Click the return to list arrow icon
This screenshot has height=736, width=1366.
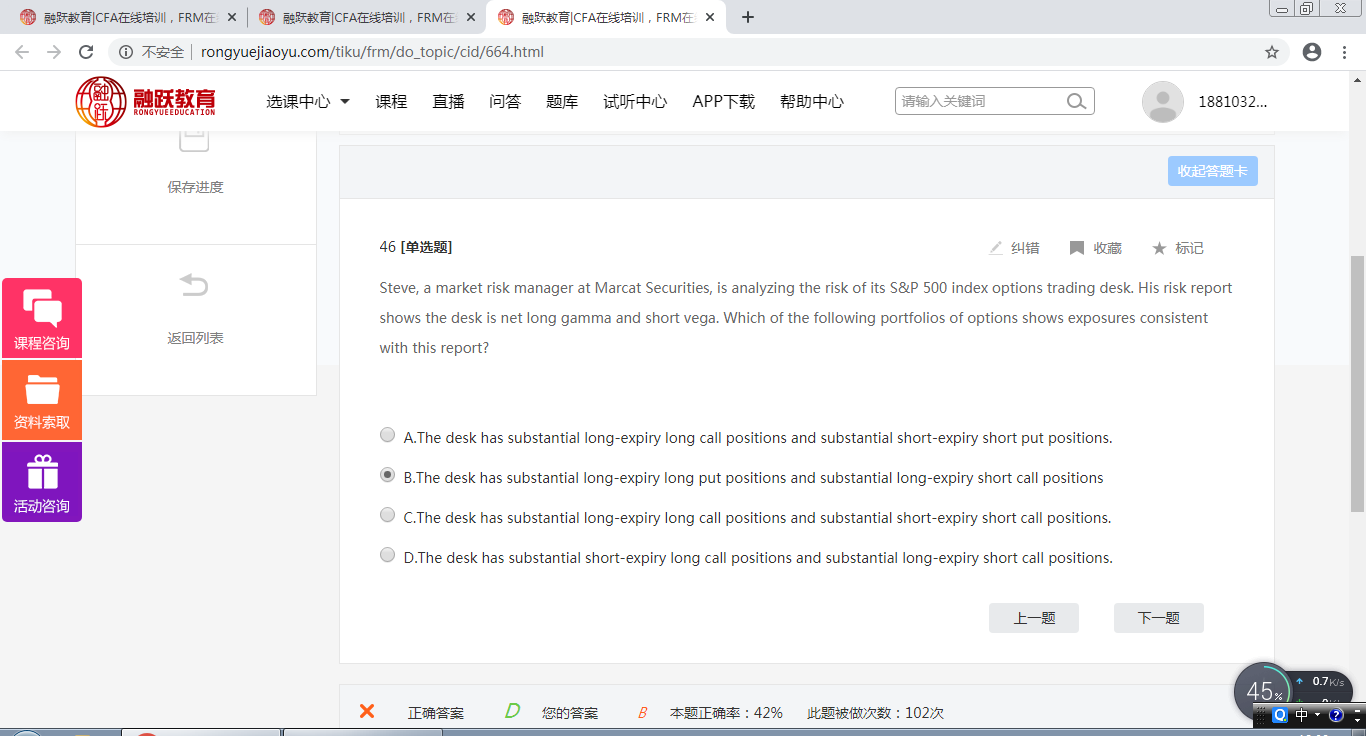click(x=194, y=287)
